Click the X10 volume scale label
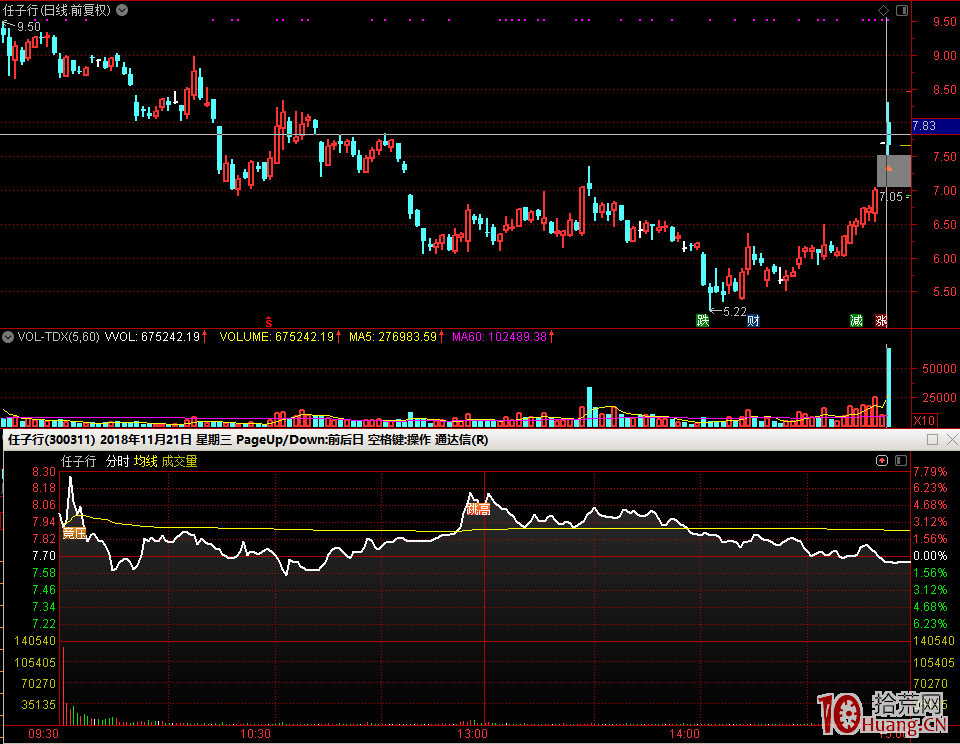960x744 pixels. [x=925, y=421]
